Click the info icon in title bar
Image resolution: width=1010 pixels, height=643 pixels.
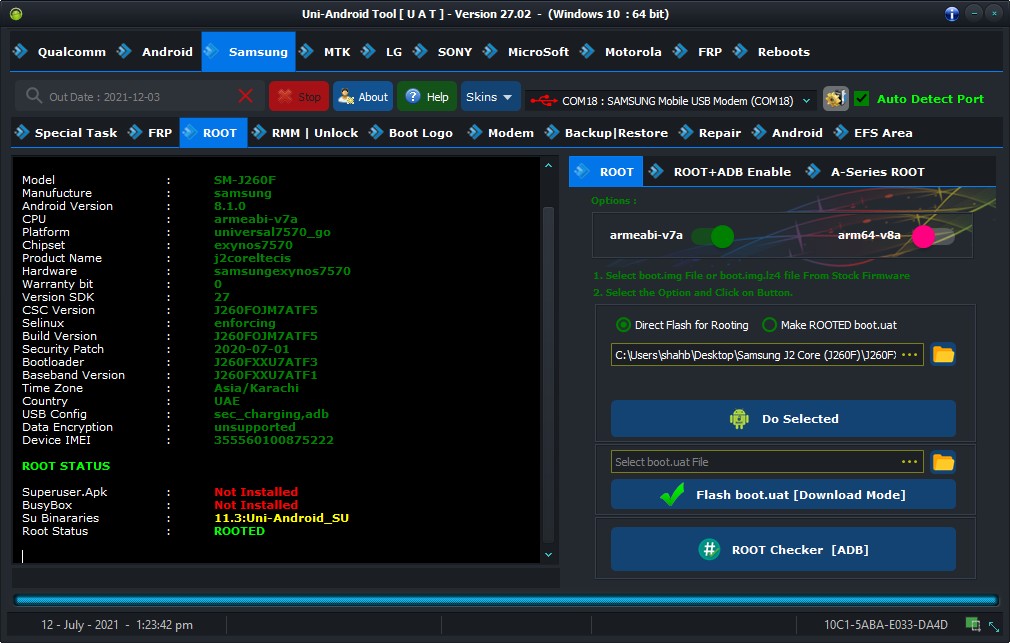(951, 14)
